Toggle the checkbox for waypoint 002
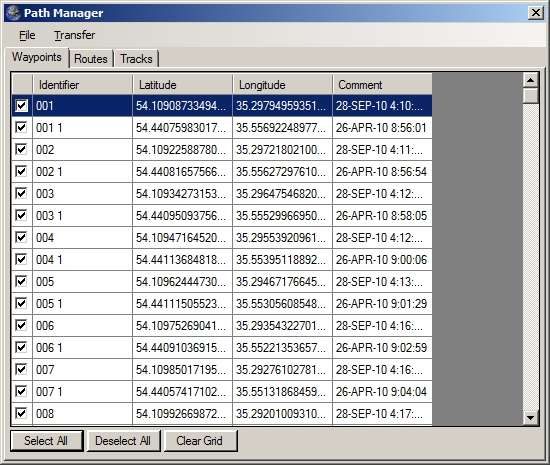Image resolution: width=550 pixels, height=465 pixels. click(x=21, y=149)
